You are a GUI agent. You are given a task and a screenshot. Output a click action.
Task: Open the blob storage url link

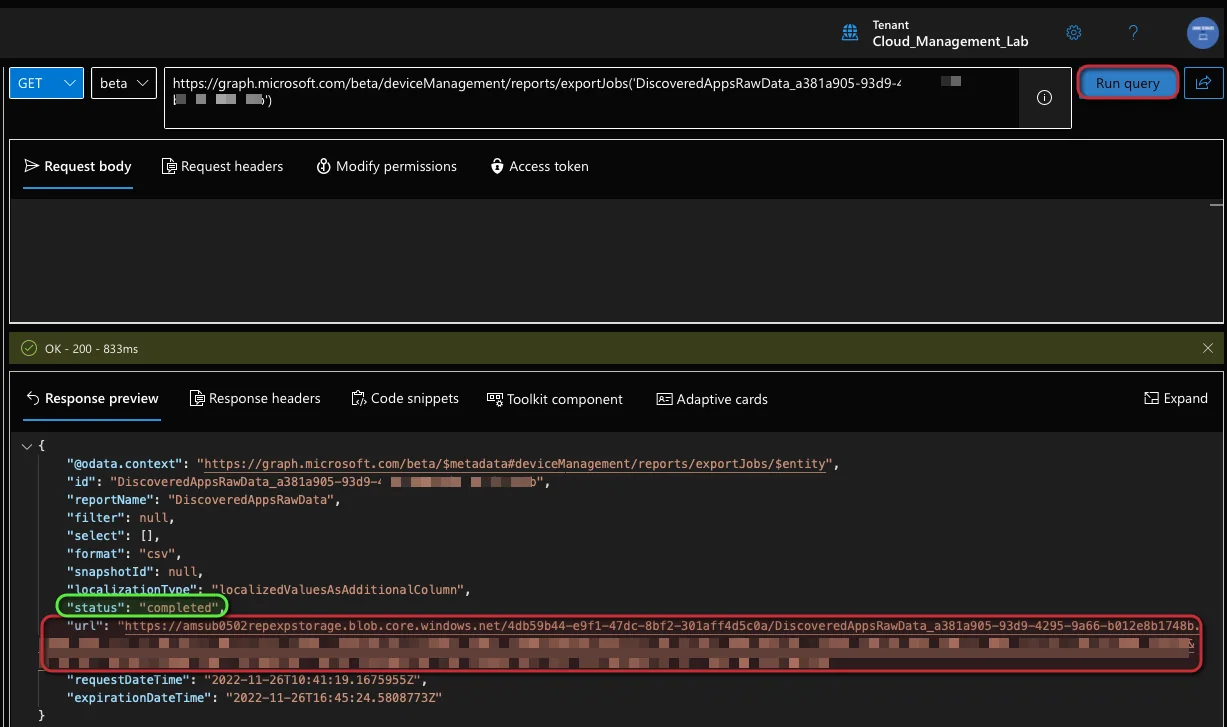661,626
